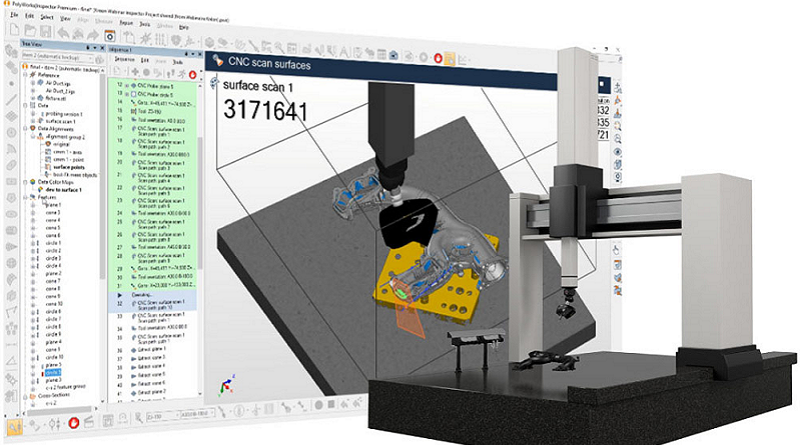800x445 pixels.
Task: Click the Open folder toolbar icon
Action: (x=31, y=30)
